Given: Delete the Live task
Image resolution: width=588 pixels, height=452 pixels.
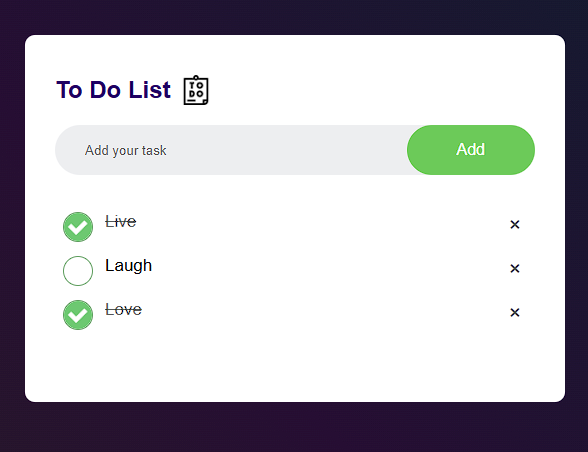Looking at the screenshot, I should [514, 224].
